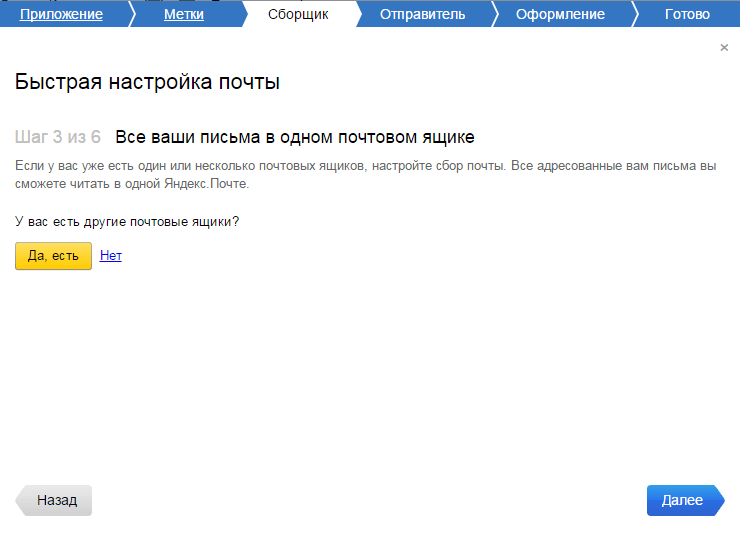
Task: Click chevron separator between Отправитель and Оформление
Action: [x=494, y=14]
